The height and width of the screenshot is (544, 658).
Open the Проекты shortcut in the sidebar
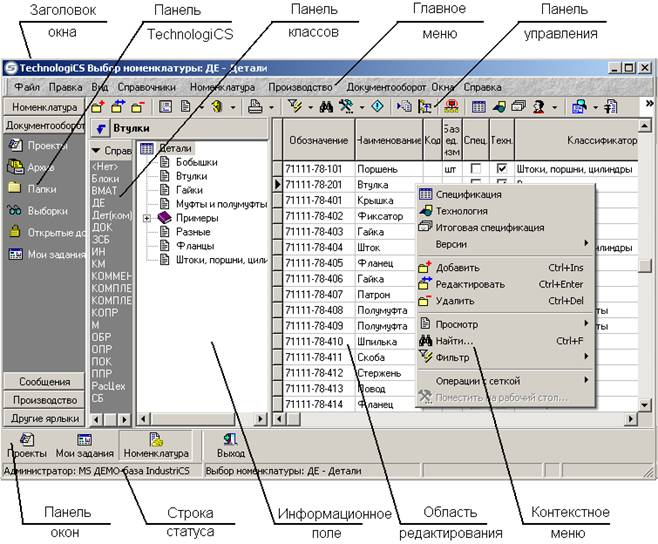click(42, 145)
